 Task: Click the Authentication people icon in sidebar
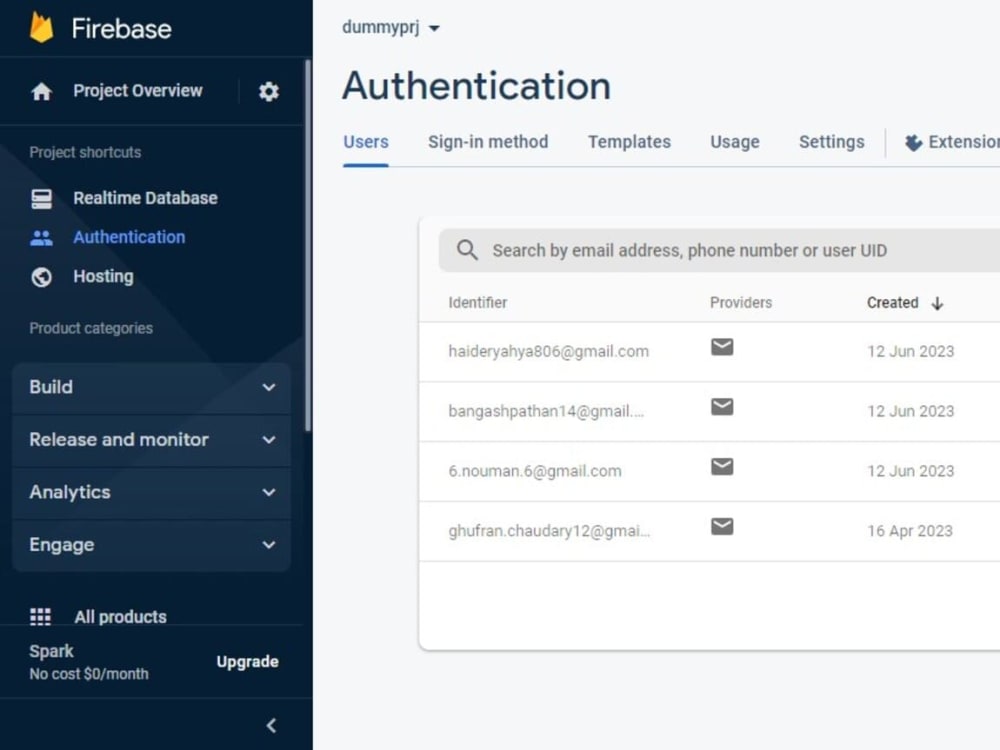(x=41, y=238)
